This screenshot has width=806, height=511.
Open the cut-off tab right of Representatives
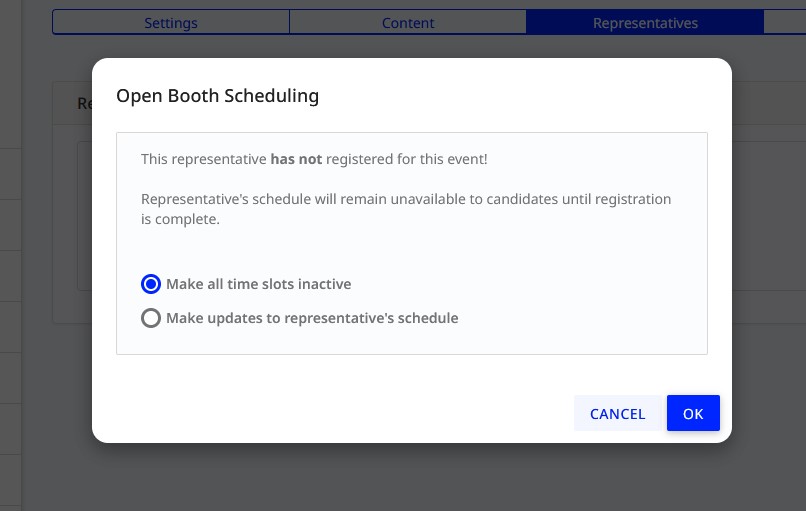785,23
